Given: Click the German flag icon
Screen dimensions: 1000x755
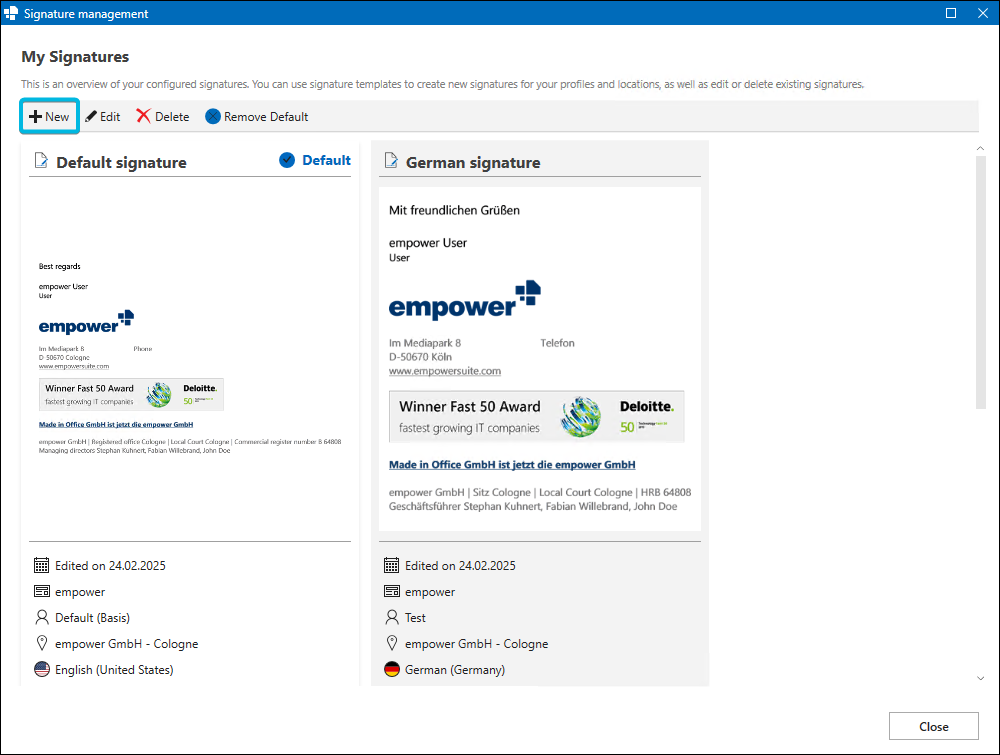Looking at the screenshot, I should click(392, 670).
